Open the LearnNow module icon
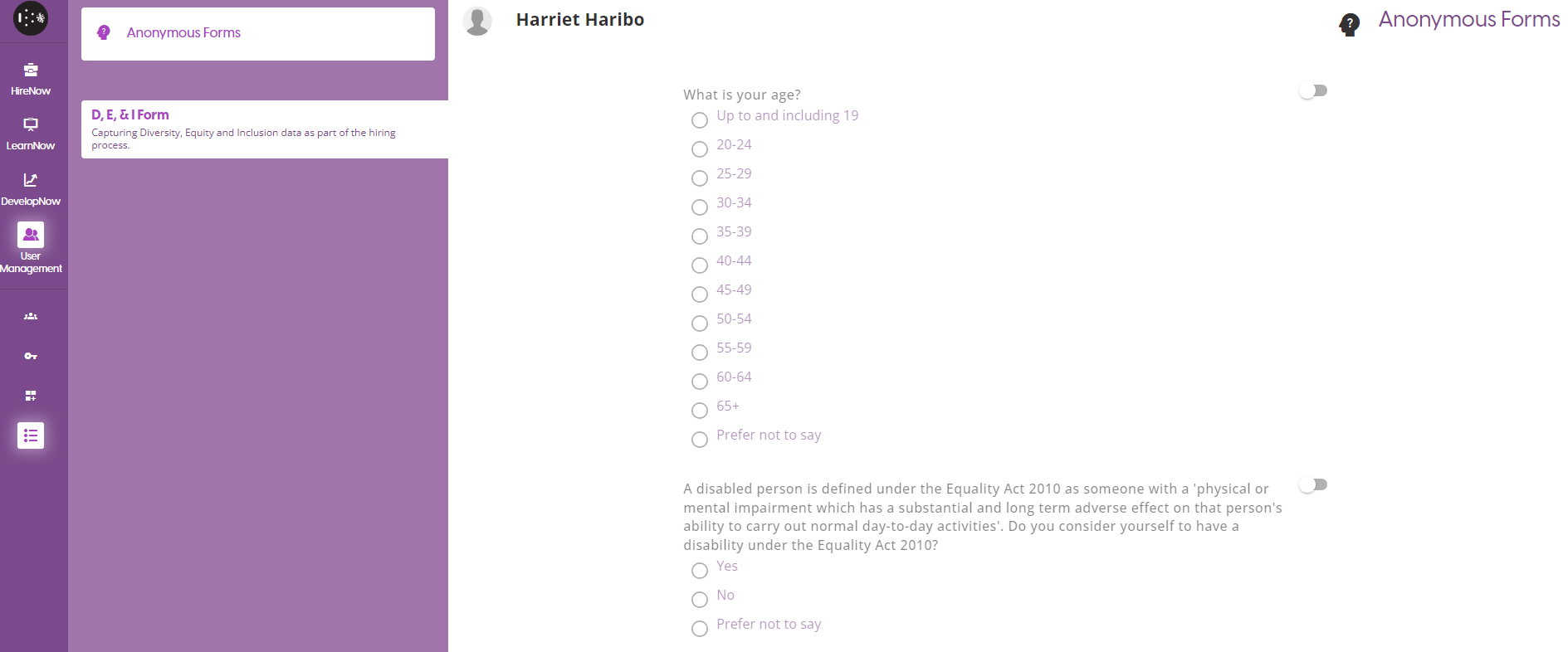The height and width of the screenshot is (652, 1568). pyautogui.click(x=31, y=125)
